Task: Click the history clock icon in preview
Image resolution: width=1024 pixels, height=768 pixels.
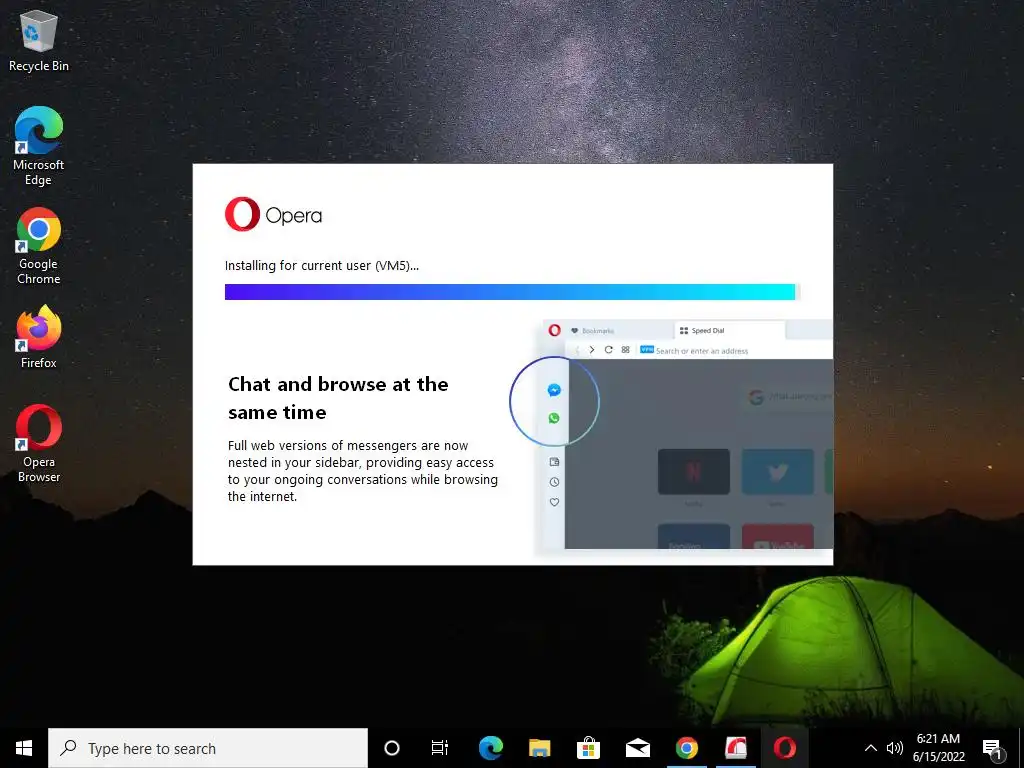Action: [x=554, y=482]
